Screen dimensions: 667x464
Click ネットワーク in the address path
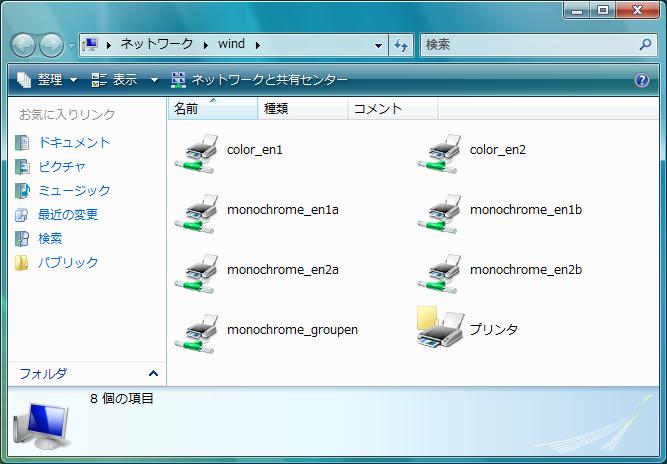click(x=157, y=44)
